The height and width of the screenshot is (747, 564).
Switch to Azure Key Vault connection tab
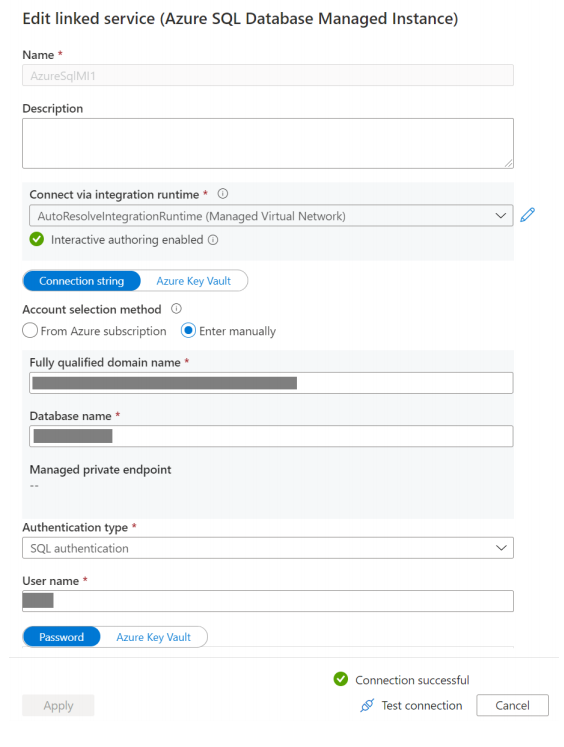[193, 281]
